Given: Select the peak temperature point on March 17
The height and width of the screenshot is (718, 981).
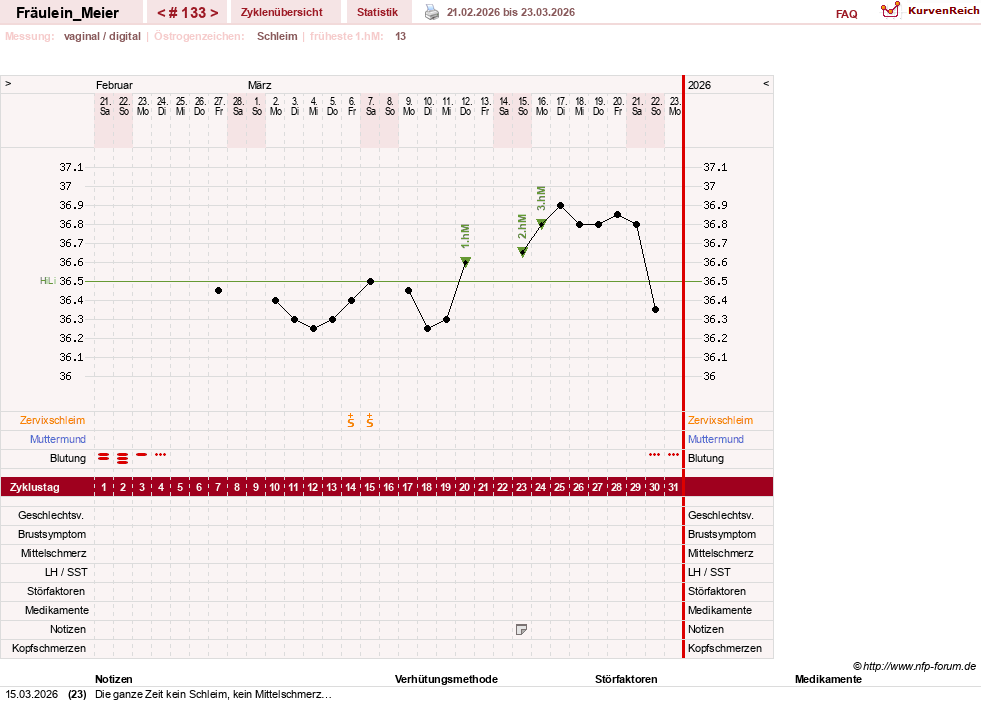Looking at the screenshot, I should click(x=561, y=205).
